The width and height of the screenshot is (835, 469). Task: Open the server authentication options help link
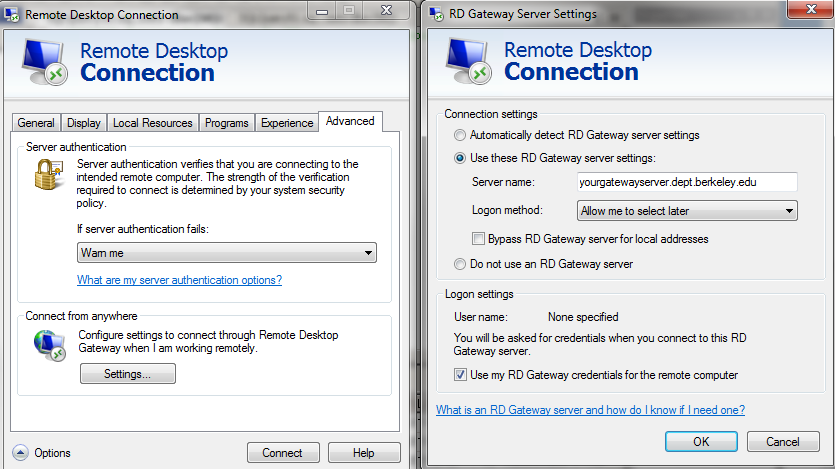point(179,280)
